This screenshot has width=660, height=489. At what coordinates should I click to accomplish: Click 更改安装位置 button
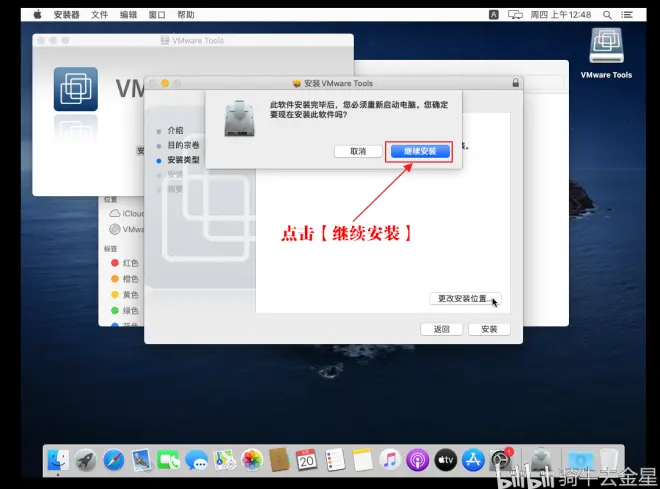click(465, 298)
